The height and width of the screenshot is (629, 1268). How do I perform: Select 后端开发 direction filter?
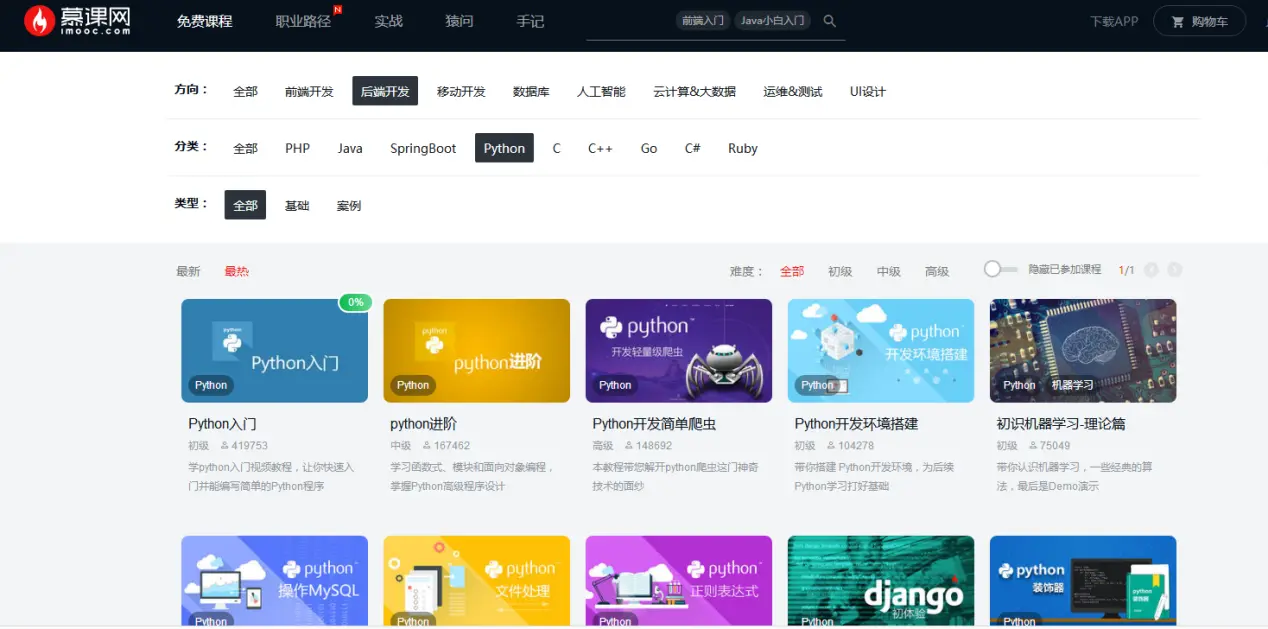coord(385,91)
